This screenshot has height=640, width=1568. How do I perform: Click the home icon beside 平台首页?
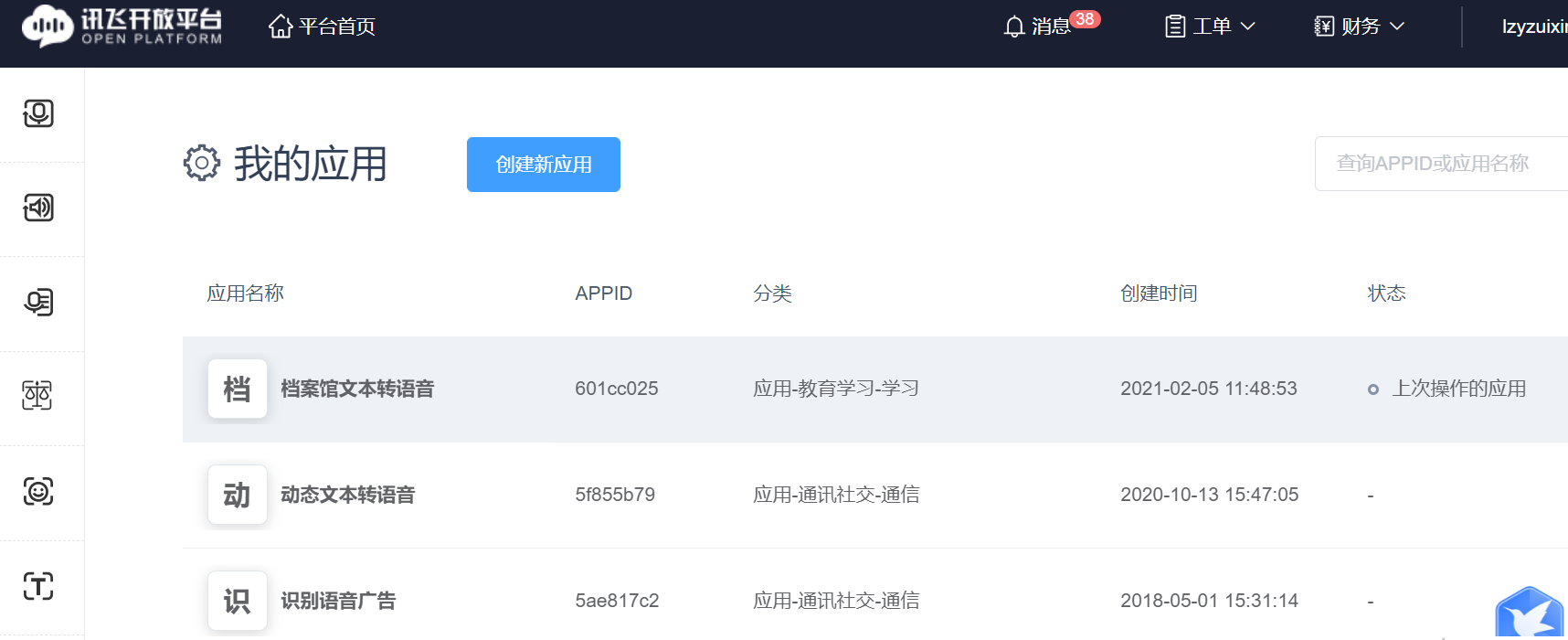click(281, 26)
